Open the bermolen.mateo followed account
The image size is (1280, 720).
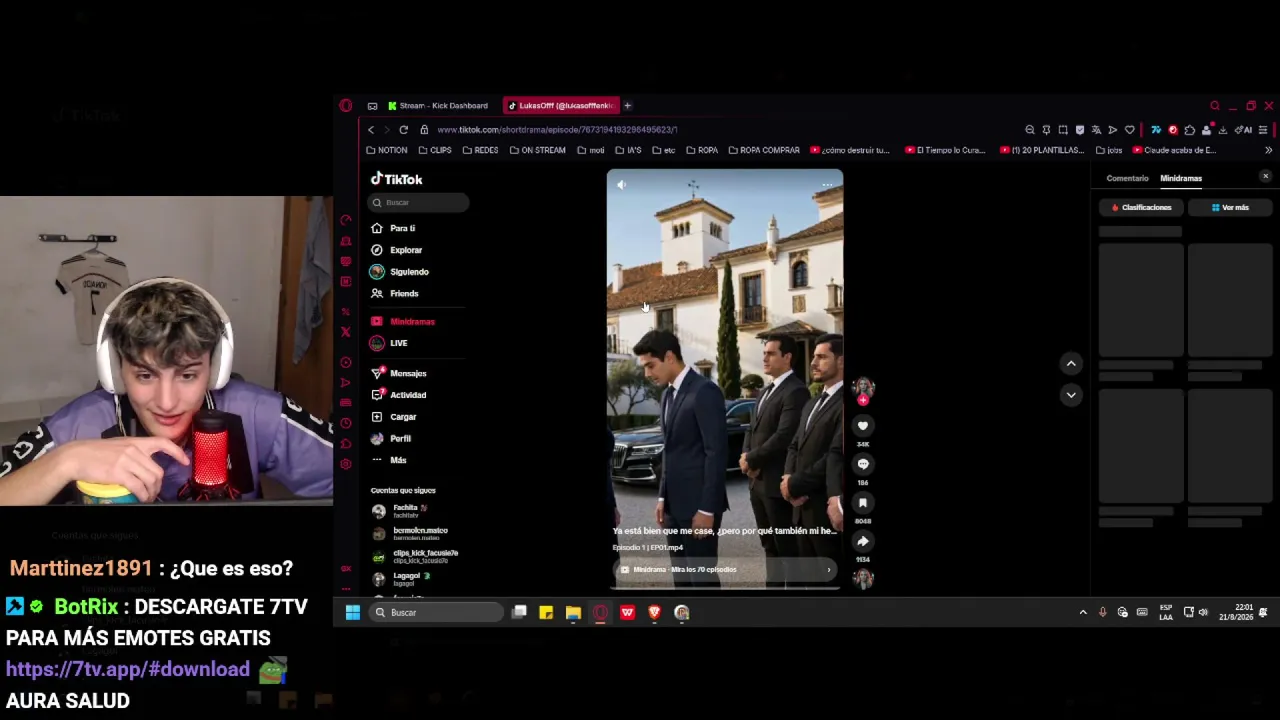(x=410, y=534)
